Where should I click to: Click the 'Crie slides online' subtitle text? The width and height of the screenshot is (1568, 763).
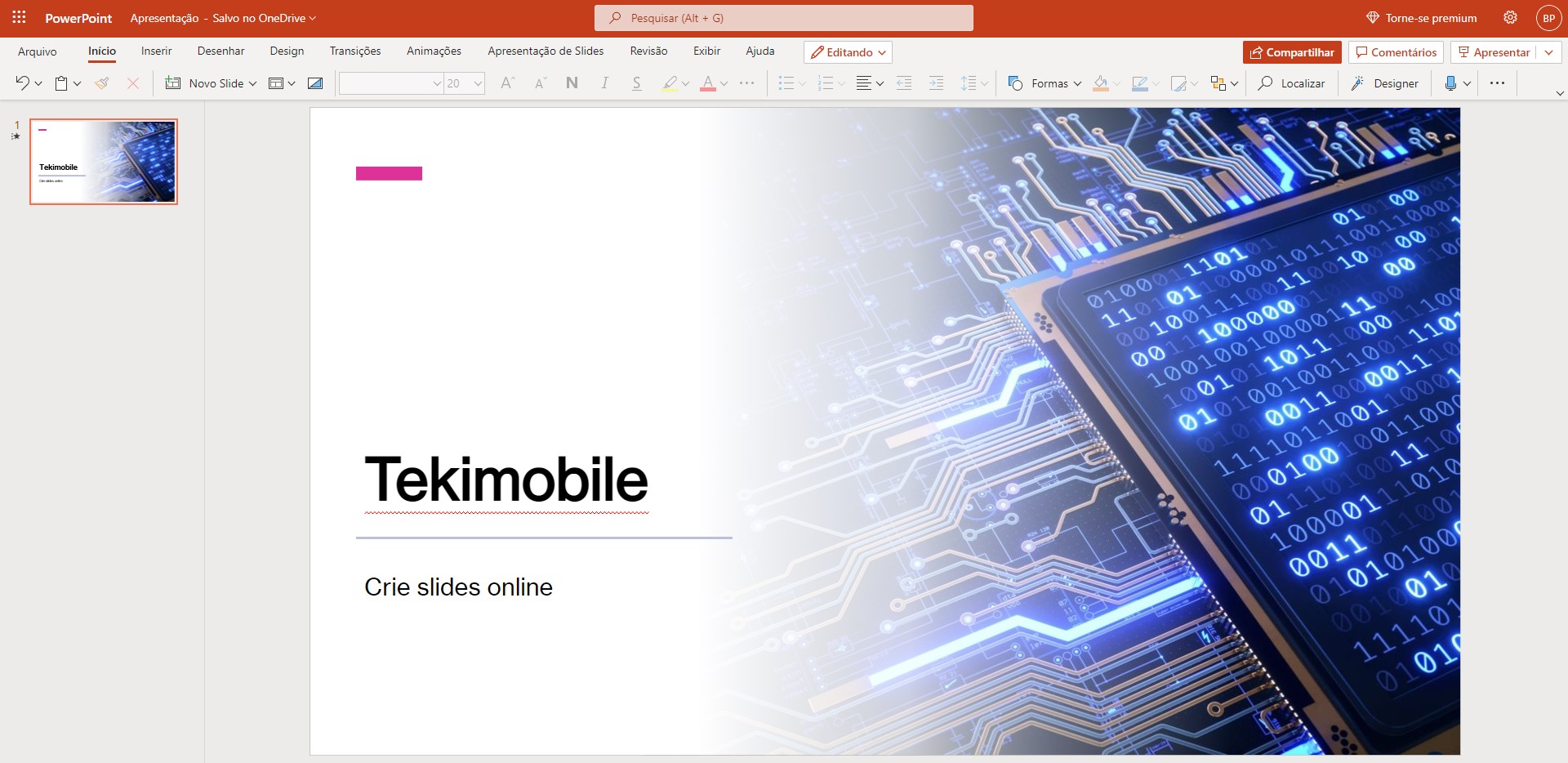click(458, 587)
